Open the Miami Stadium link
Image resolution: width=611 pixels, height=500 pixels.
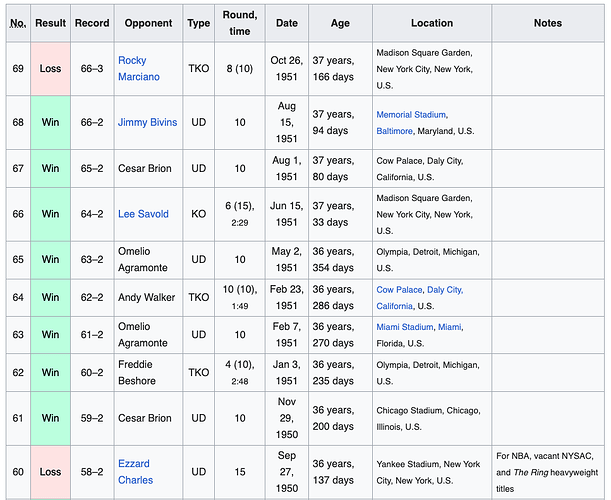tap(405, 327)
